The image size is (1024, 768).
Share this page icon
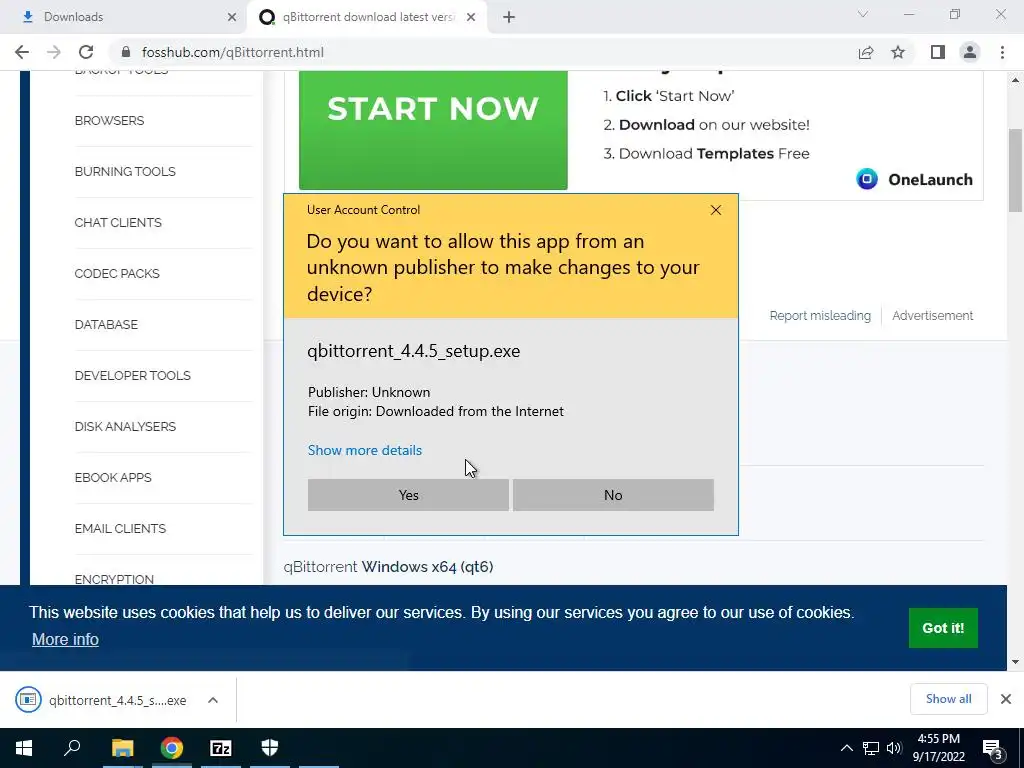click(x=866, y=52)
